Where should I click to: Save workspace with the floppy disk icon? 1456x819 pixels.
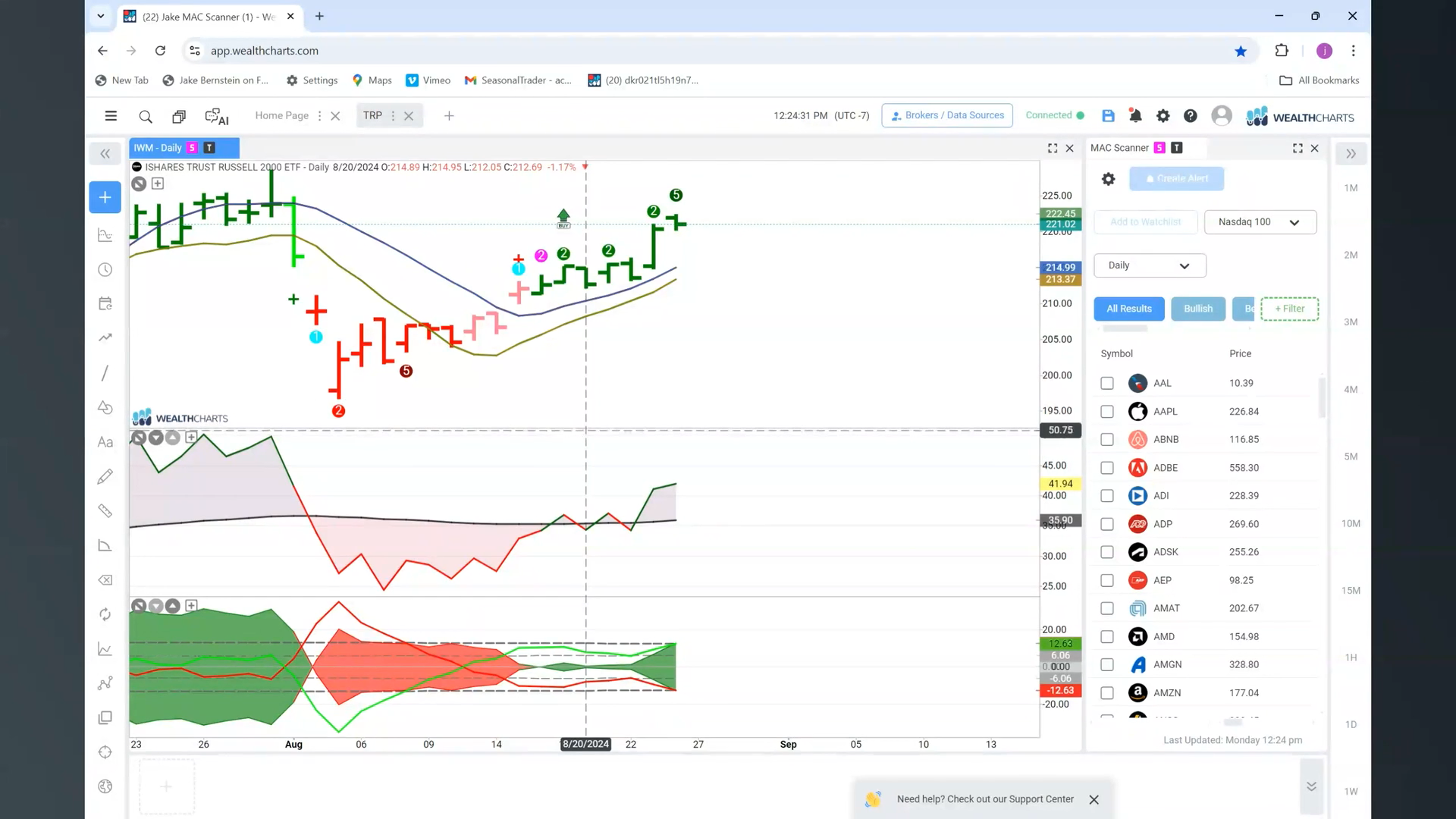(x=1108, y=115)
